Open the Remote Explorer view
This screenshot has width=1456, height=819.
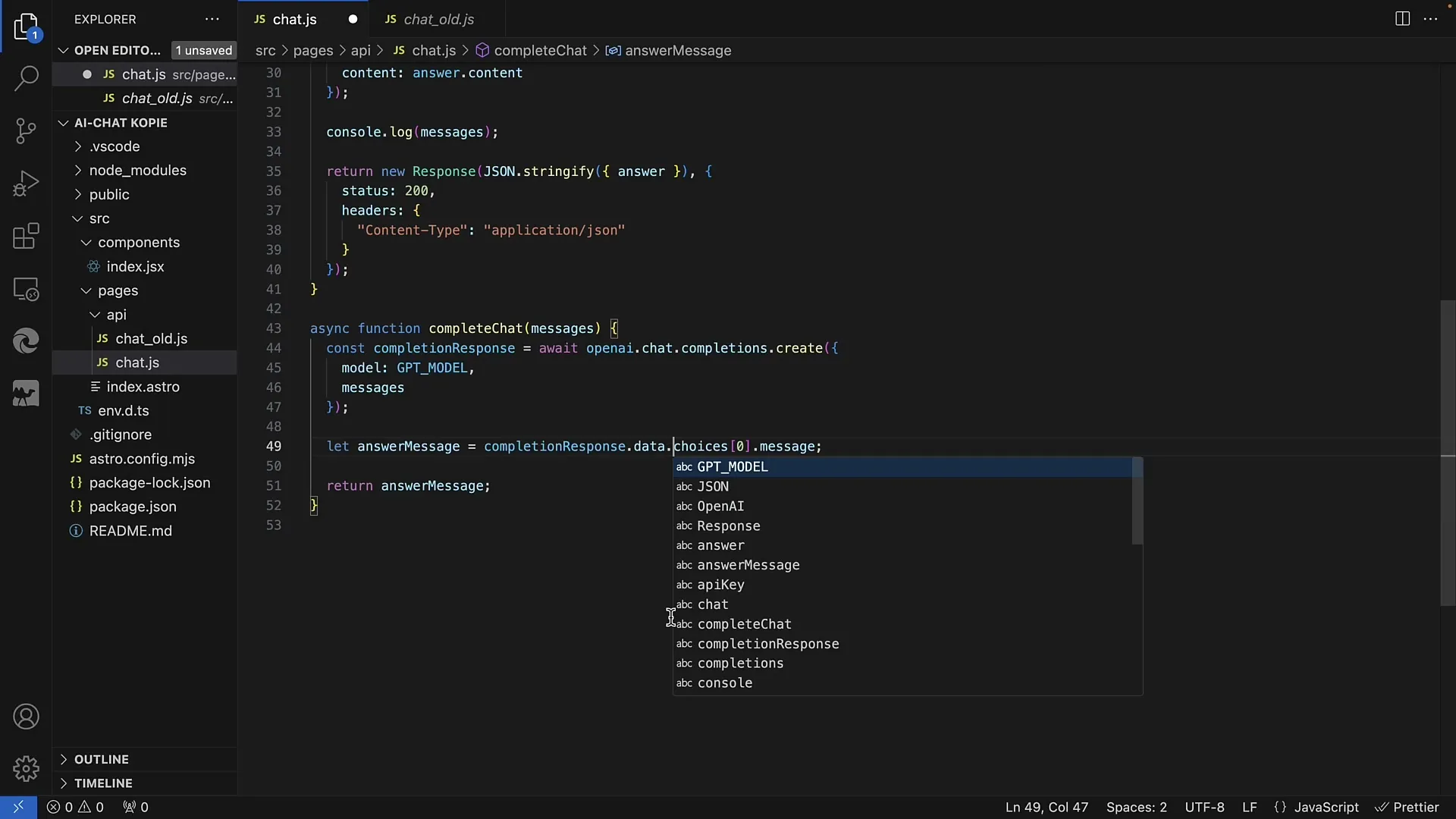coord(26,289)
